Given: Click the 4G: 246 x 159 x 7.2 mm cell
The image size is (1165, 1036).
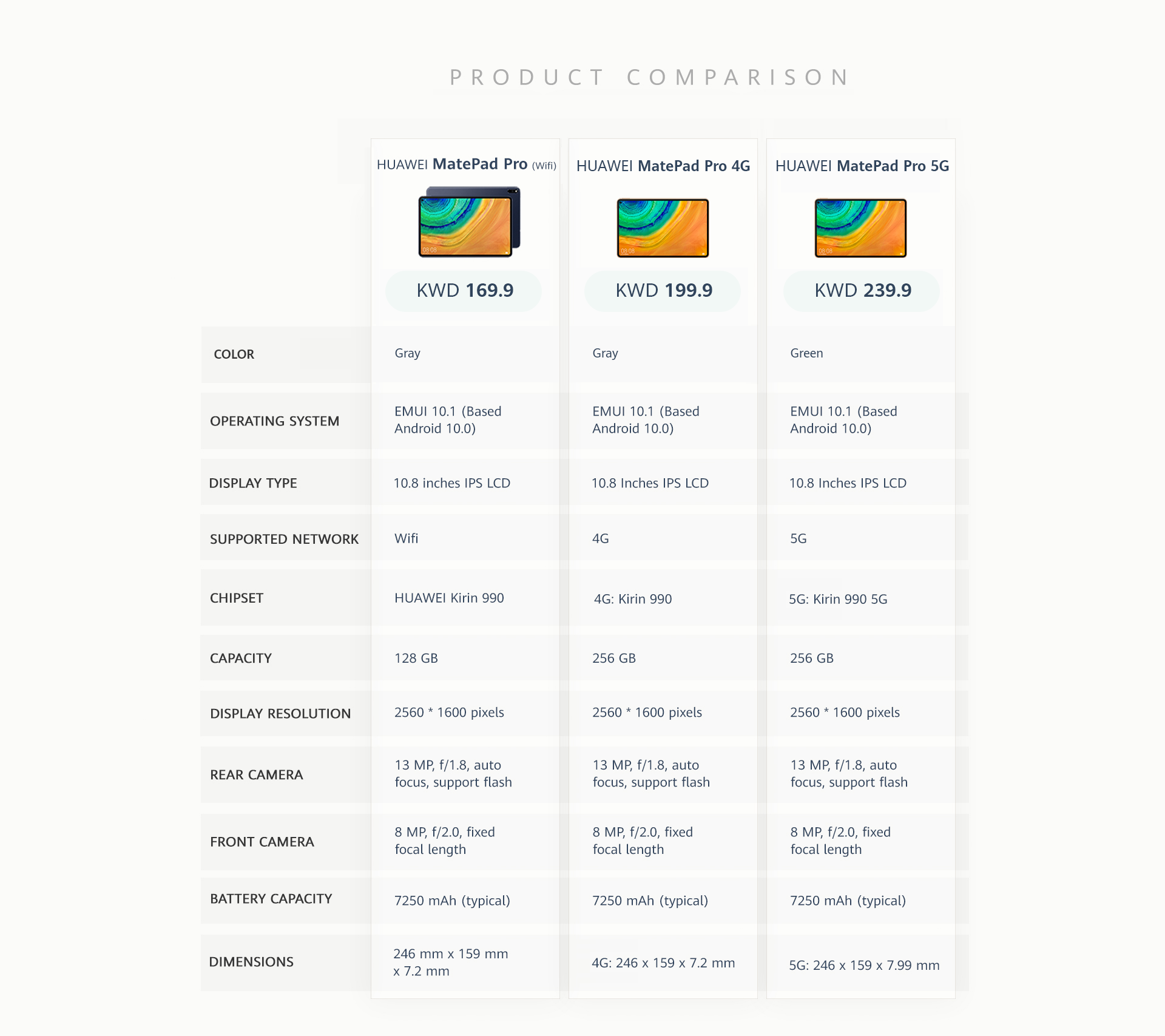Looking at the screenshot, I should click(x=663, y=963).
